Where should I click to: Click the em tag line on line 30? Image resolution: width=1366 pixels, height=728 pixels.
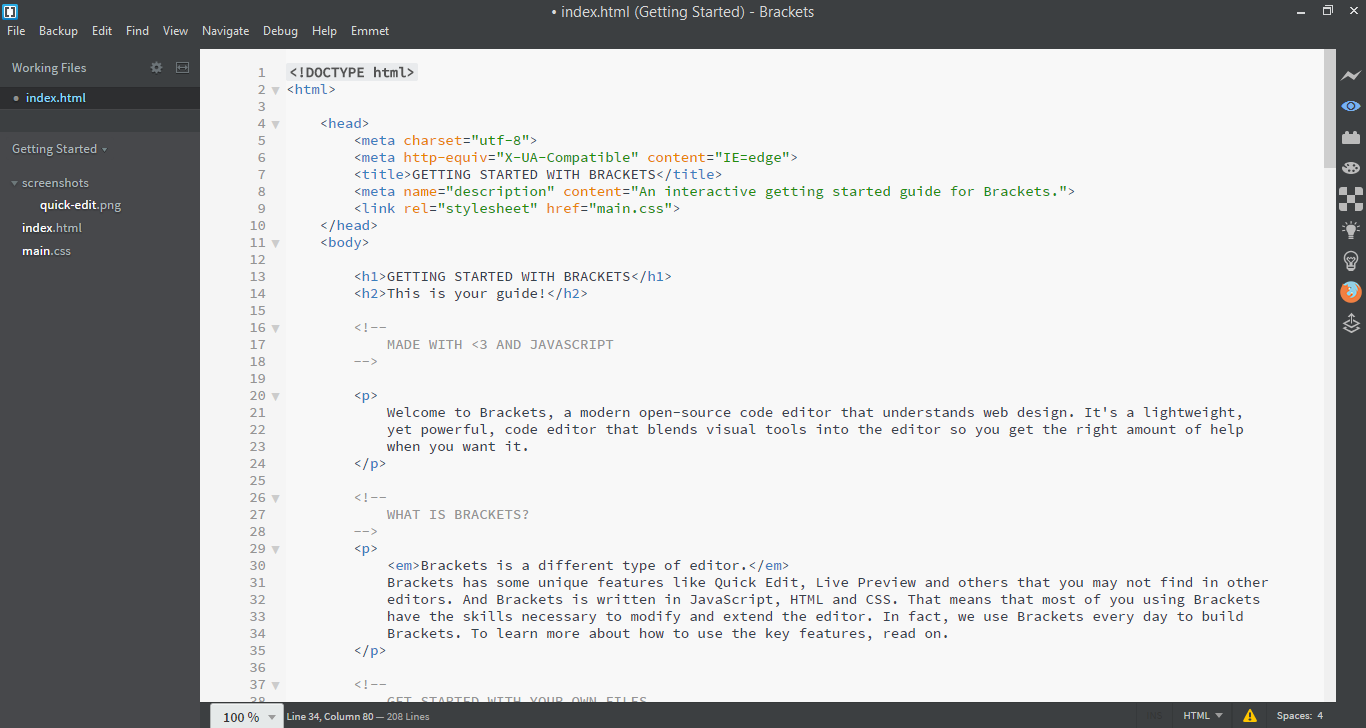tap(588, 566)
